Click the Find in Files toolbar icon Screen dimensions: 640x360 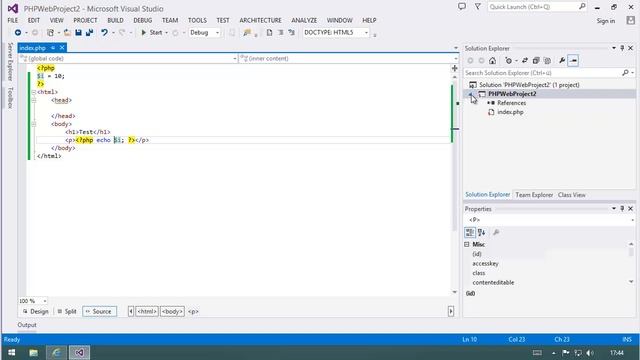[247, 33]
